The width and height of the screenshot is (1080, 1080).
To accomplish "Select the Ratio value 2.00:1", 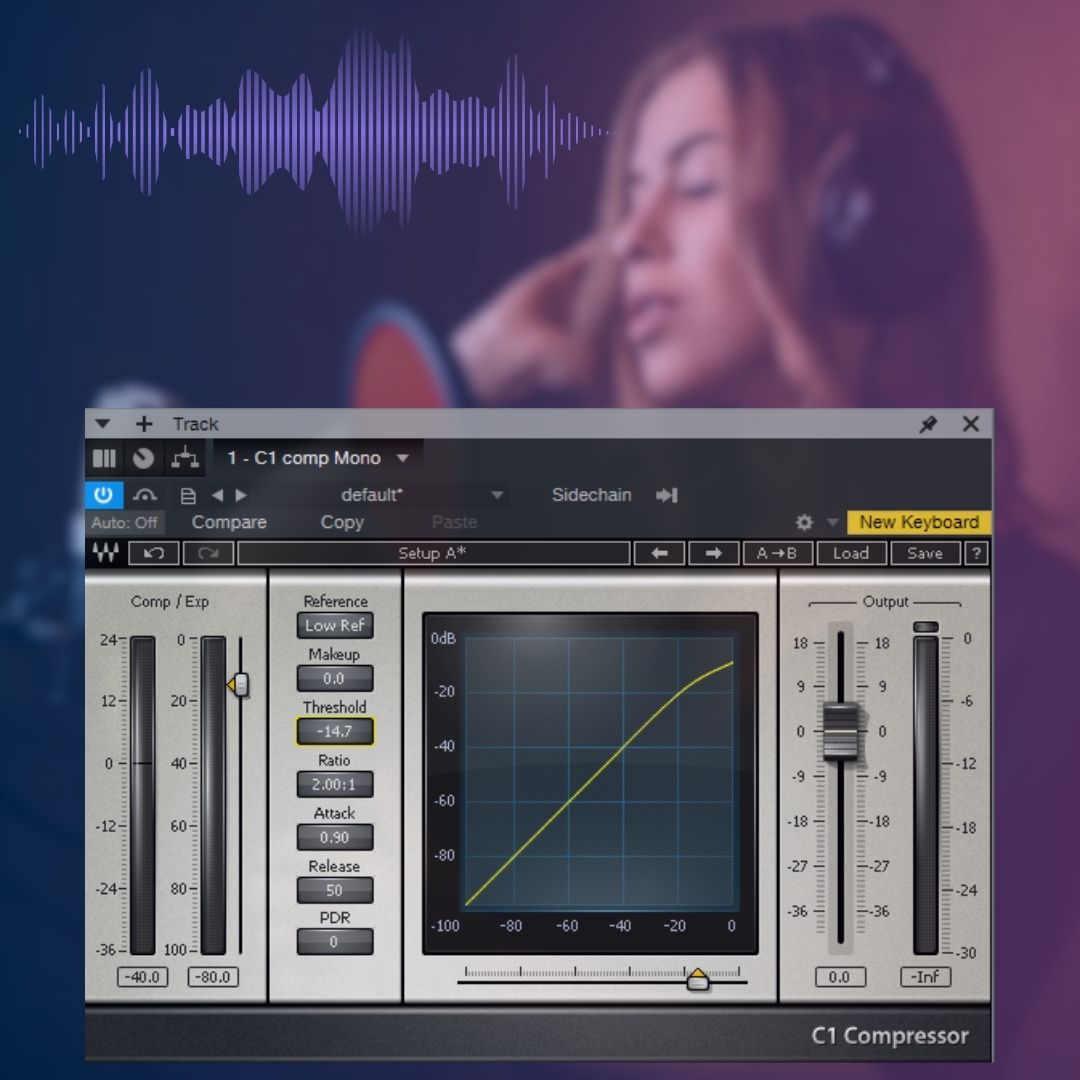I will [x=335, y=784].
